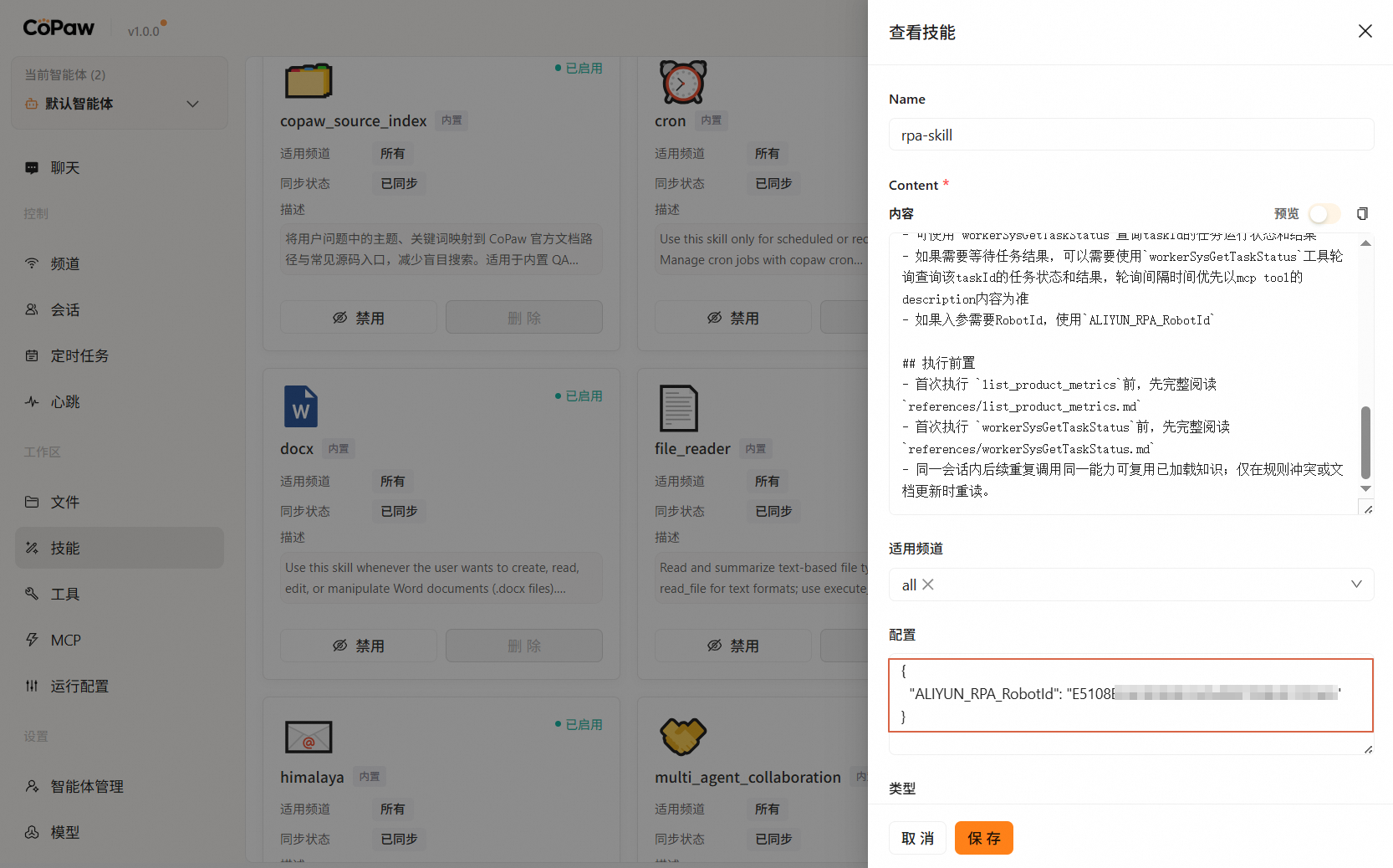Image resolution: width=1393 pixels, height=868 pixels.
Task: Click the 已启用 status on docx
Action: [x=579, y=396]
